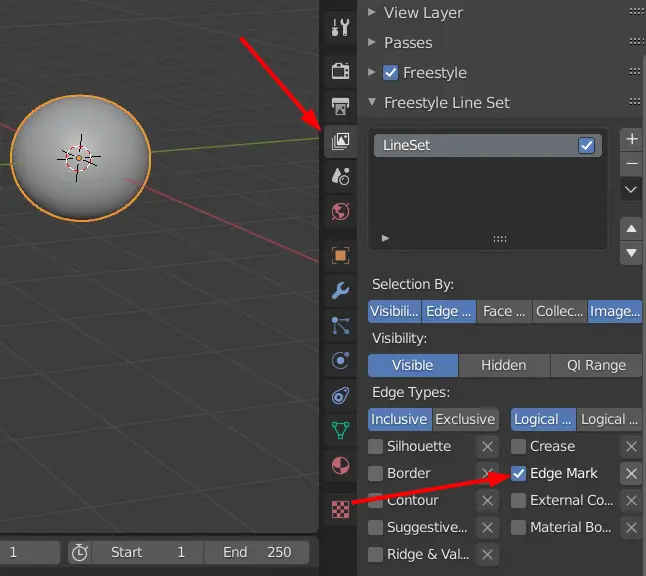
Task: Disable the Freestyle checkbox
Action: coord(390,73)
